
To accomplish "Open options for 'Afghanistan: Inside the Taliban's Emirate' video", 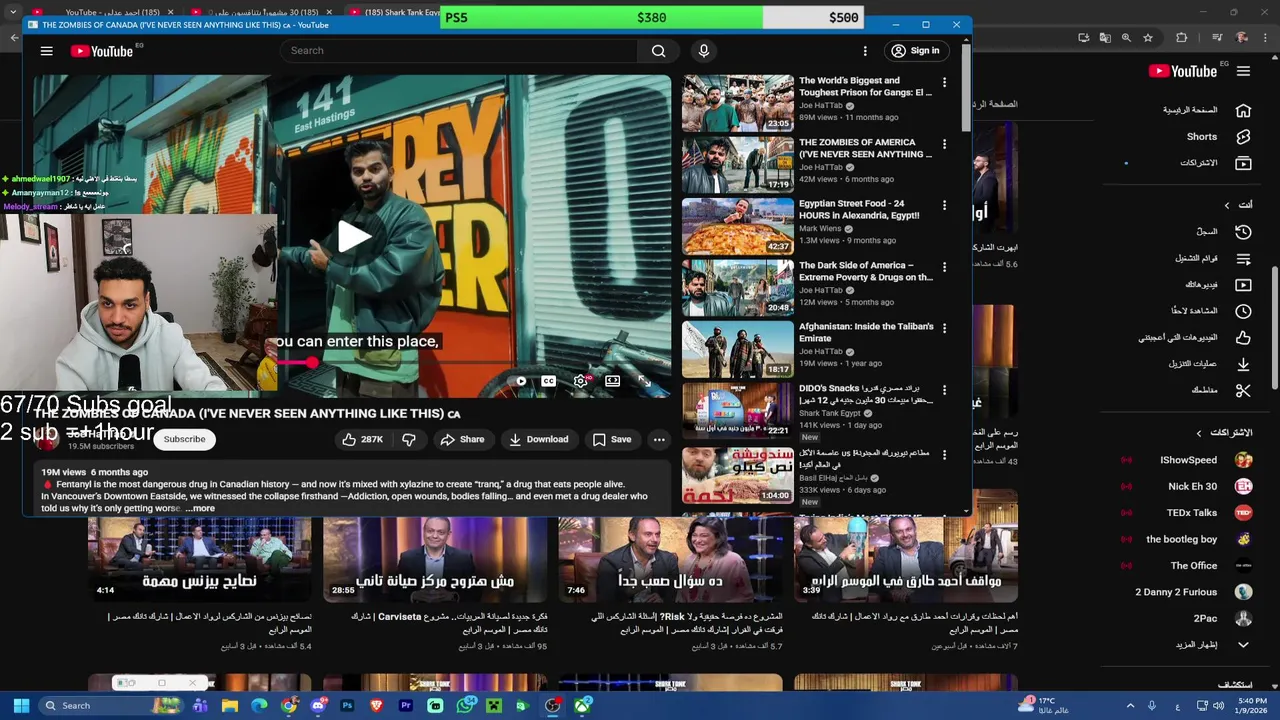I will coord(944,328).
